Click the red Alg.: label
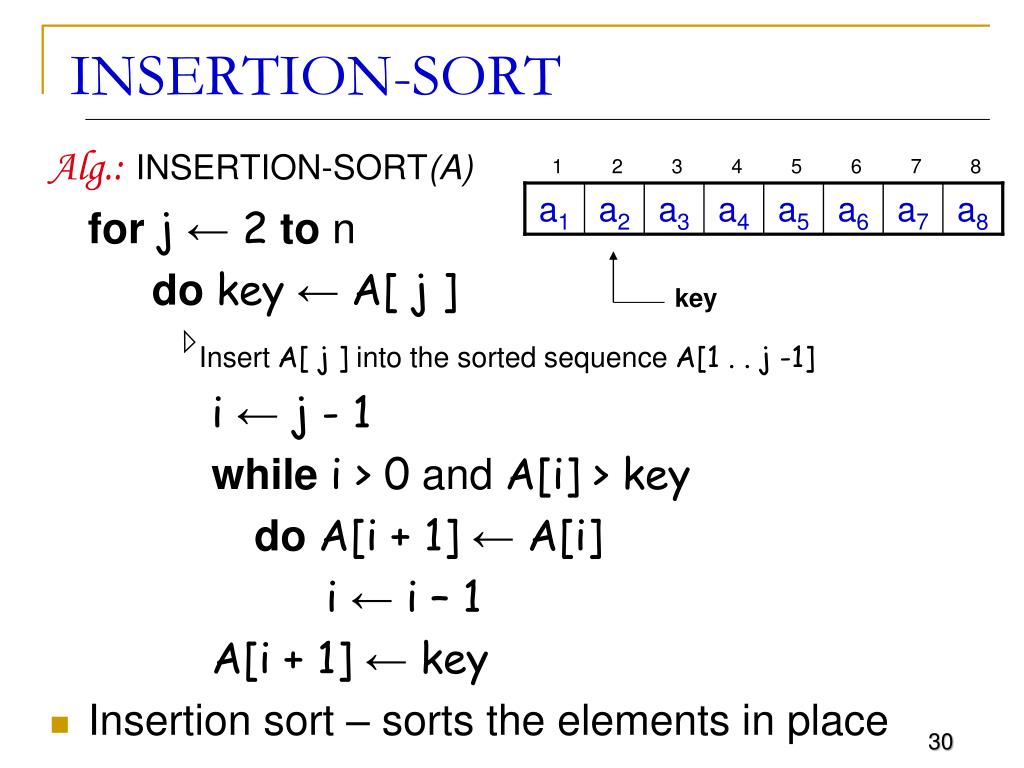This screenshot has height=768, width=1024. click(x=87, y=168)
